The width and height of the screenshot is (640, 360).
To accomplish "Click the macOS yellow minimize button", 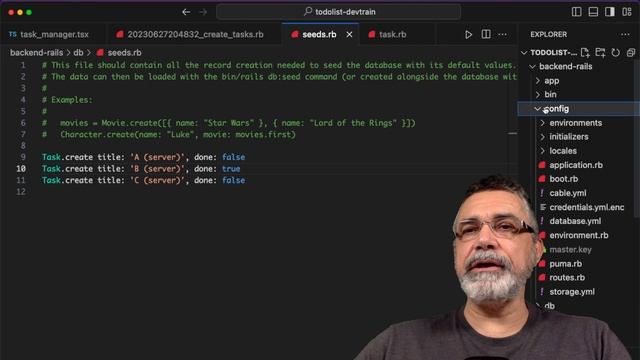I will coord(20,12).
